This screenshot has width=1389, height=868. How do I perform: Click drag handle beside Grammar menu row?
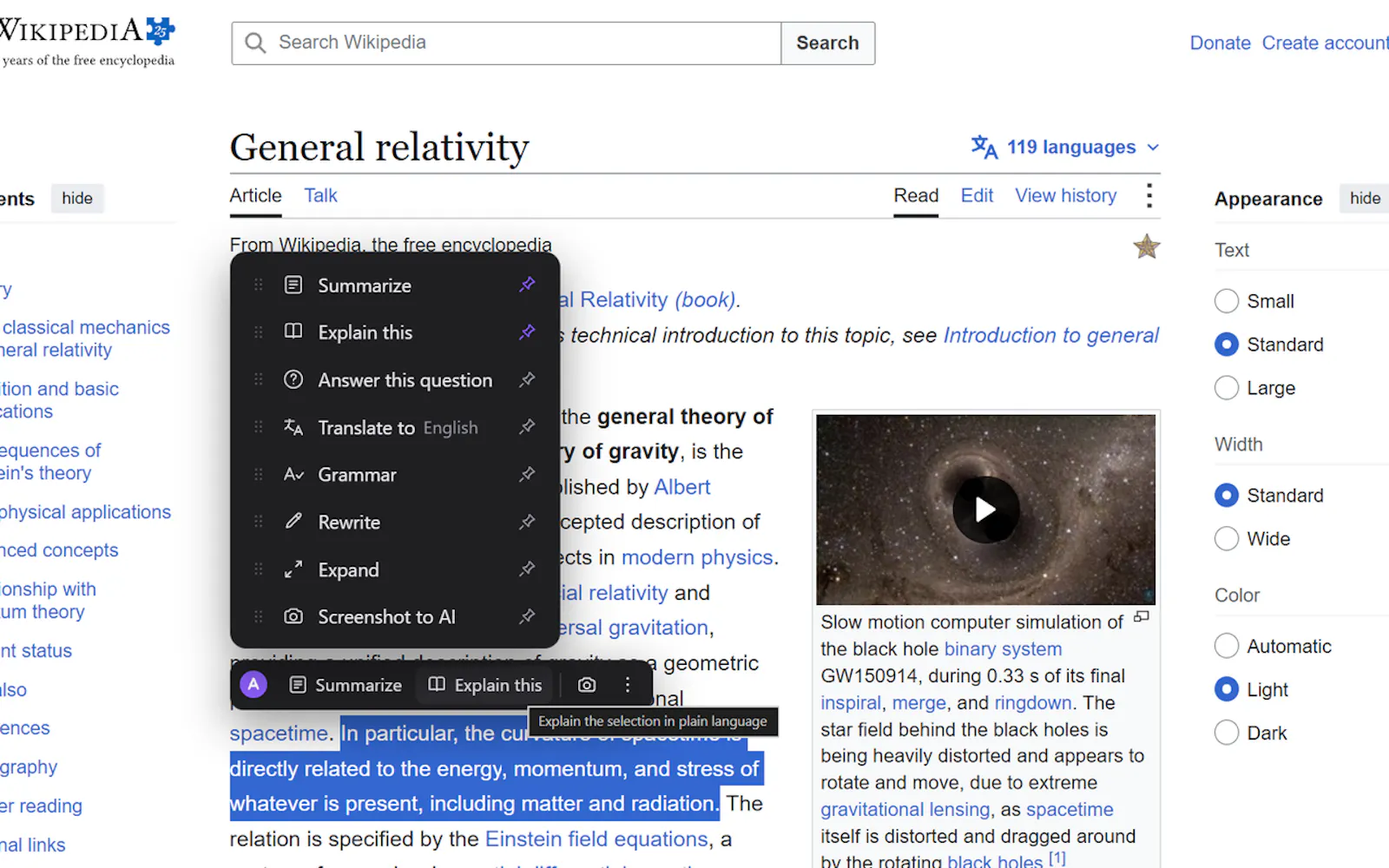(x=258, y=474)
